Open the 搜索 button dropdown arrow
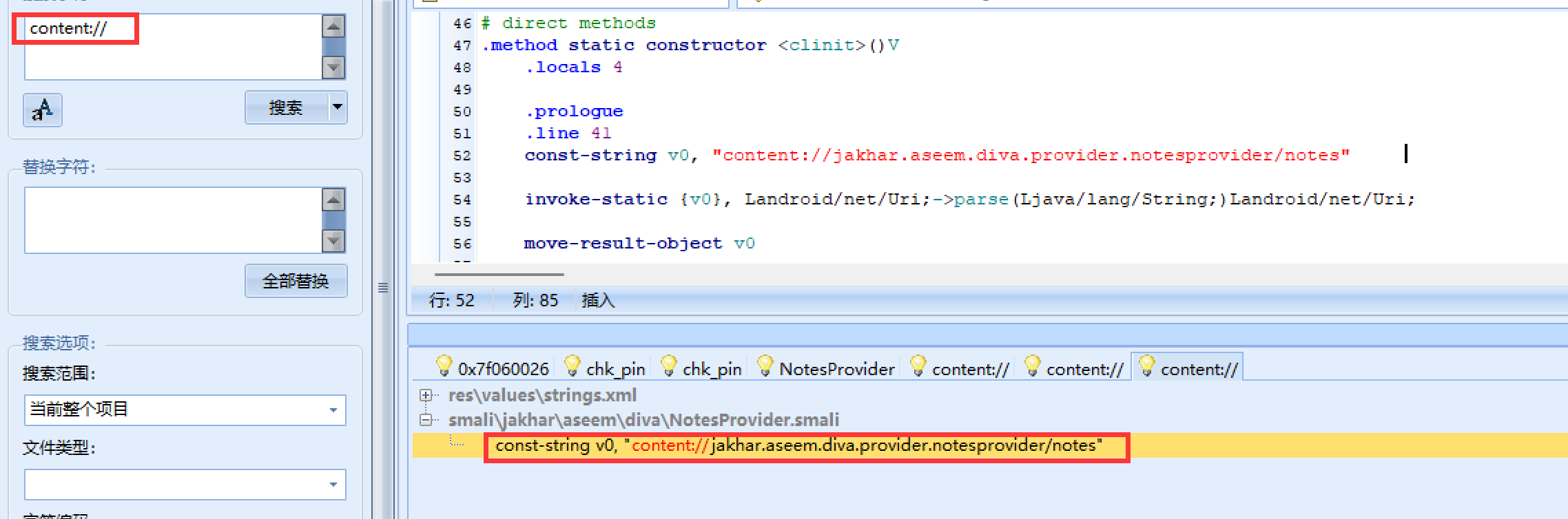Image resolution: width=1568 pixels, height=519 pixels. (338, 108)
